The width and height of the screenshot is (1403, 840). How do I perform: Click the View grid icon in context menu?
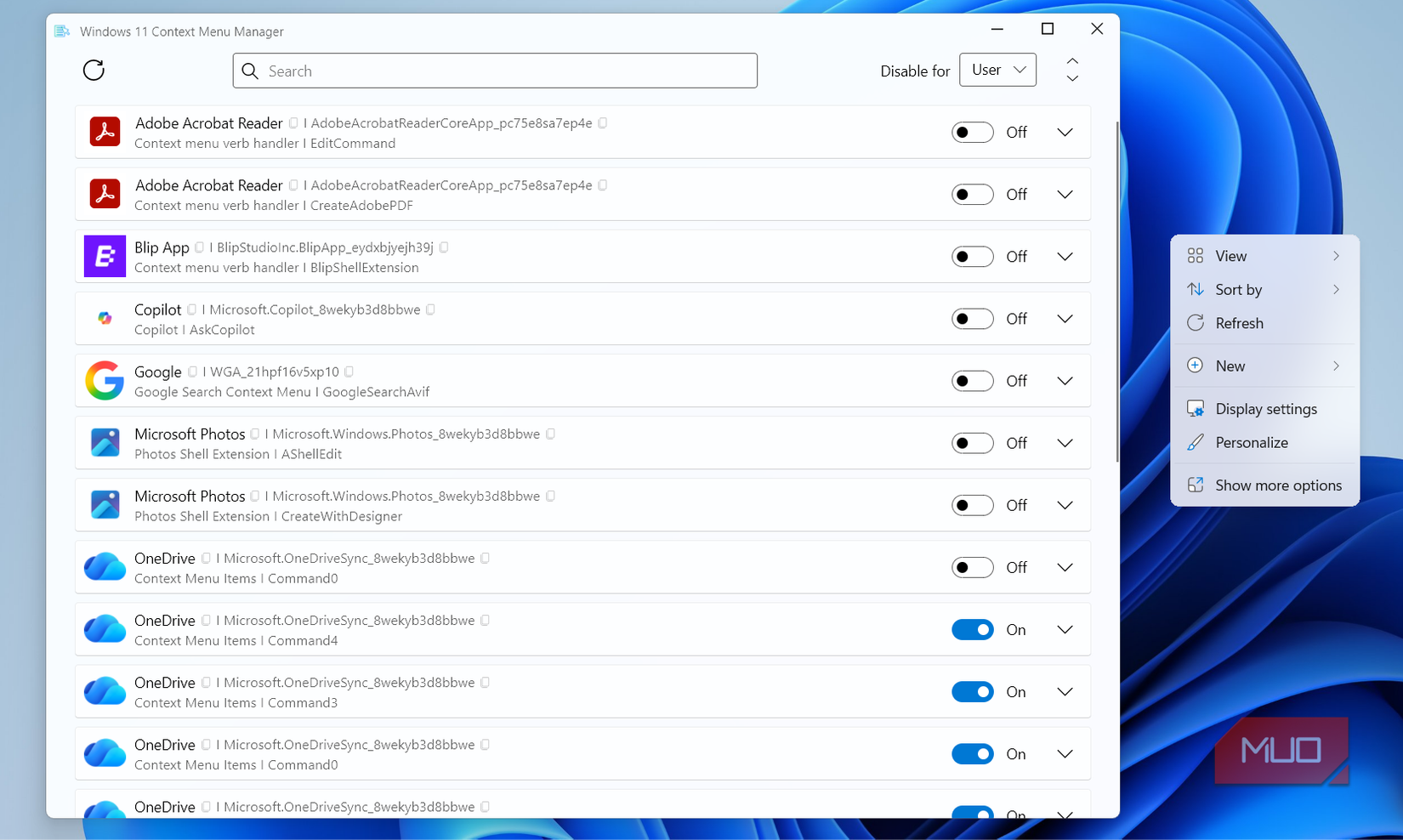click(x=1195, y=256)
